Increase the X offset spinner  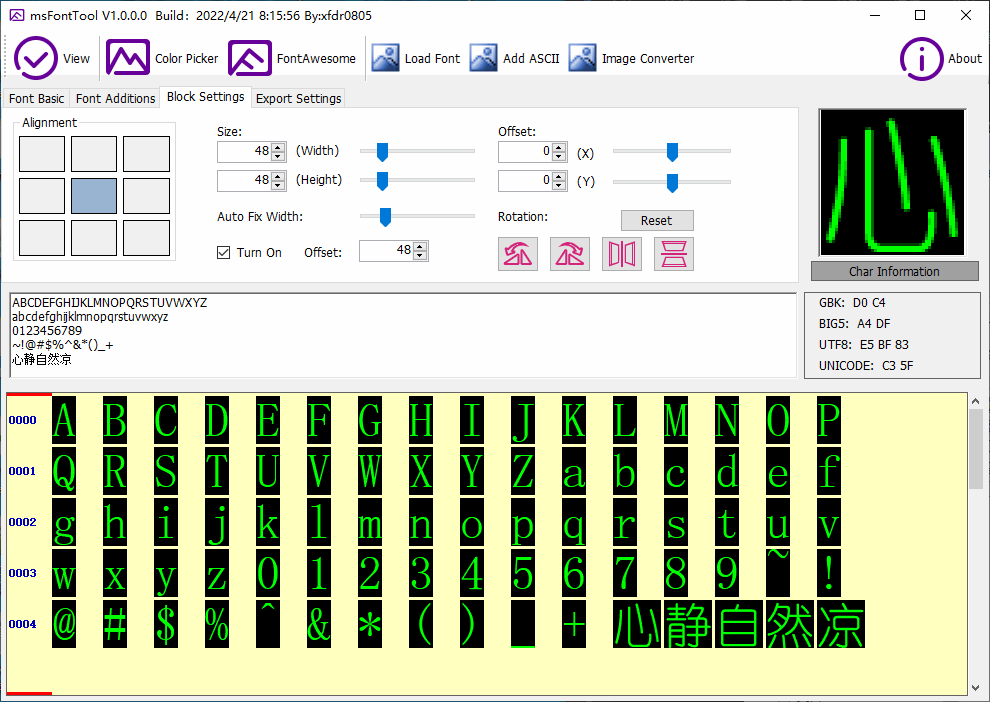(559, 147)
